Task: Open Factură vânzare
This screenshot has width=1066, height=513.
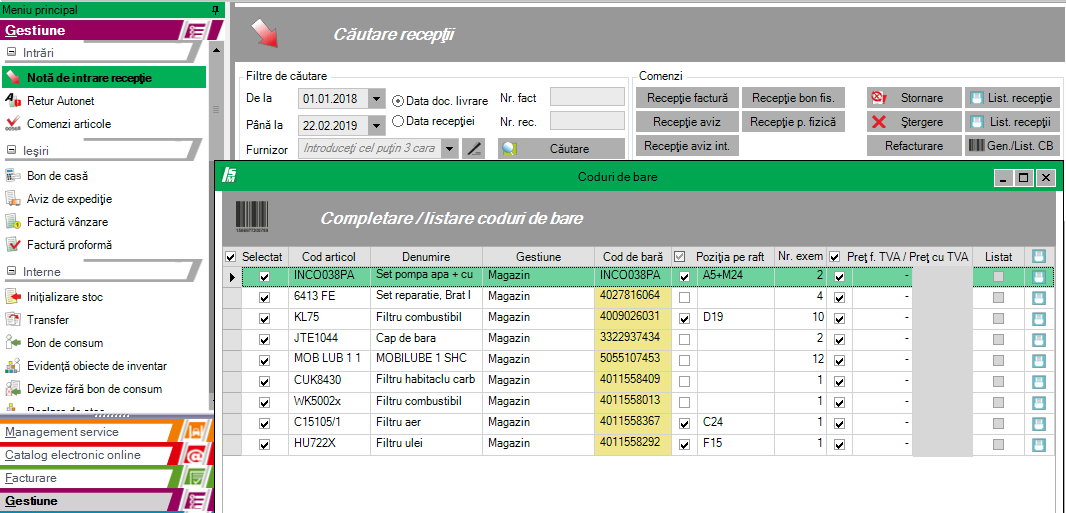Action: [67, 222]
